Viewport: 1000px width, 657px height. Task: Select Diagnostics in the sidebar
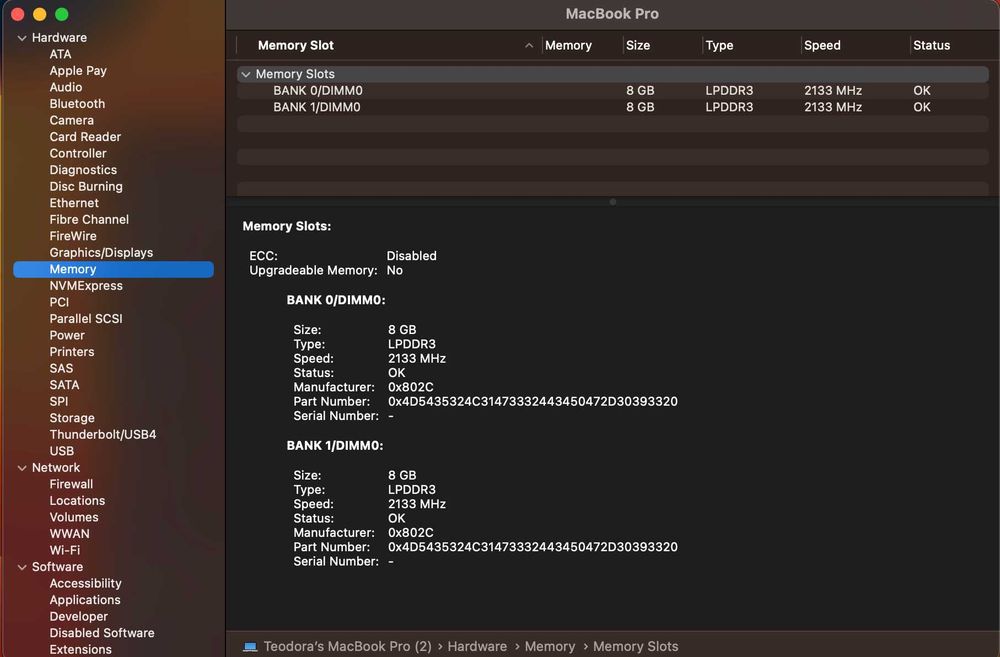(x=83, y=170)
